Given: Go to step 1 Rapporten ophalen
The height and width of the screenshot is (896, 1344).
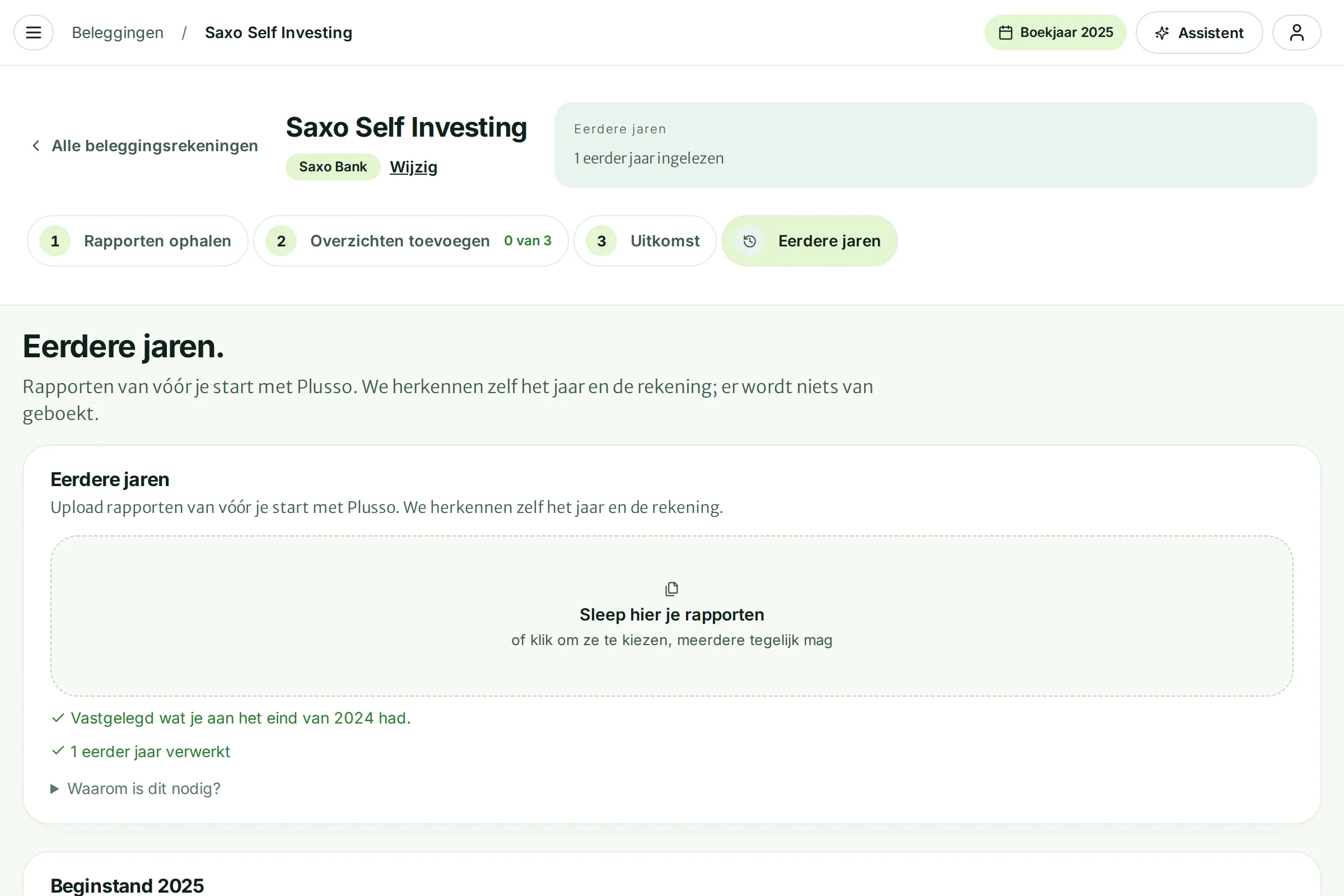Looking at the screenshot, I should tap(138, 241).
